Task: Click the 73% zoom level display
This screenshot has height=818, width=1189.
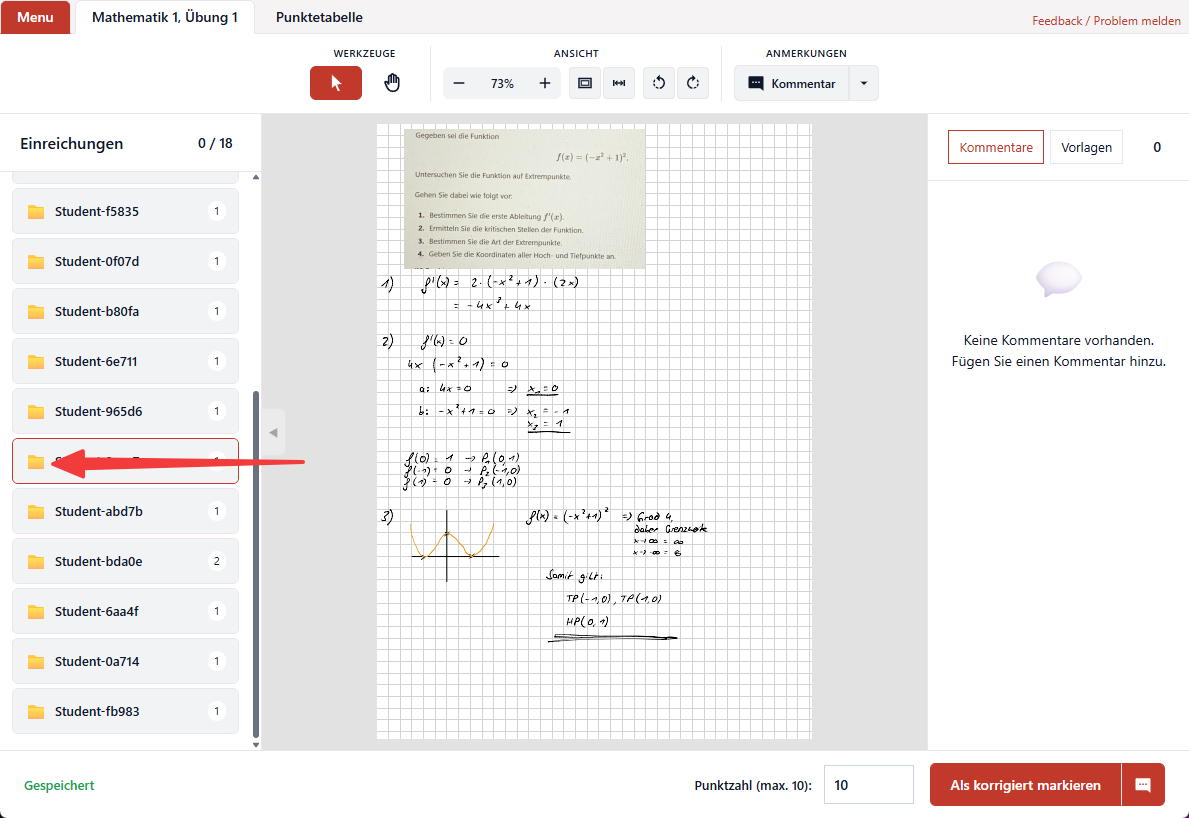Action: (x=502, y=83)
